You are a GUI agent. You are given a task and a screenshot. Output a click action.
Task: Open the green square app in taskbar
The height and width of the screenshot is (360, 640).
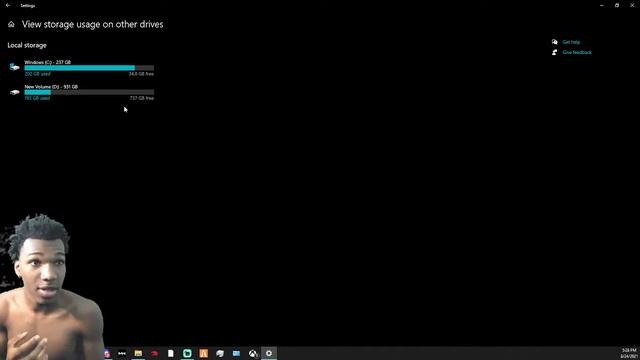click(x=187, y=353)
